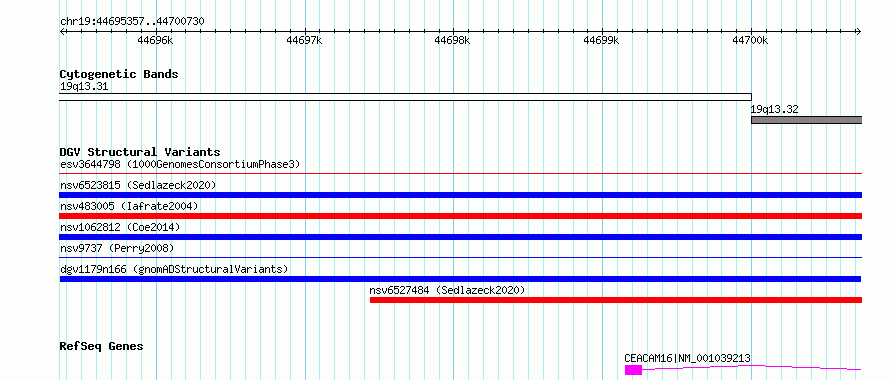Open nsv9737 (Perry2008) label
890x380 pixels.
(x=117, y=248)
